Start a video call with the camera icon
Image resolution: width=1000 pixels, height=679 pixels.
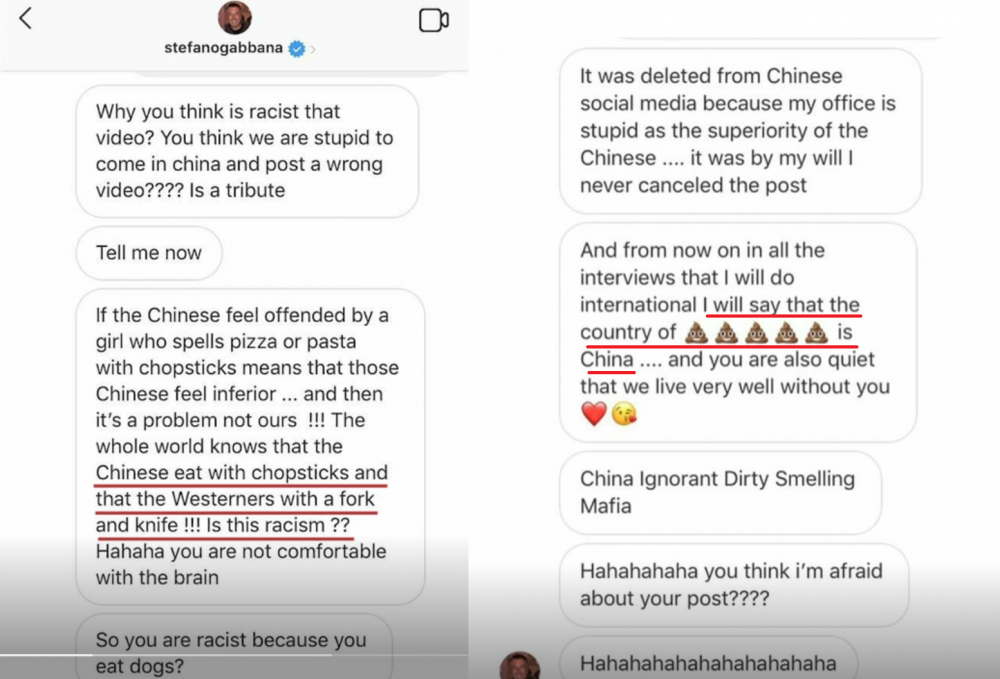tap(434, 20)
